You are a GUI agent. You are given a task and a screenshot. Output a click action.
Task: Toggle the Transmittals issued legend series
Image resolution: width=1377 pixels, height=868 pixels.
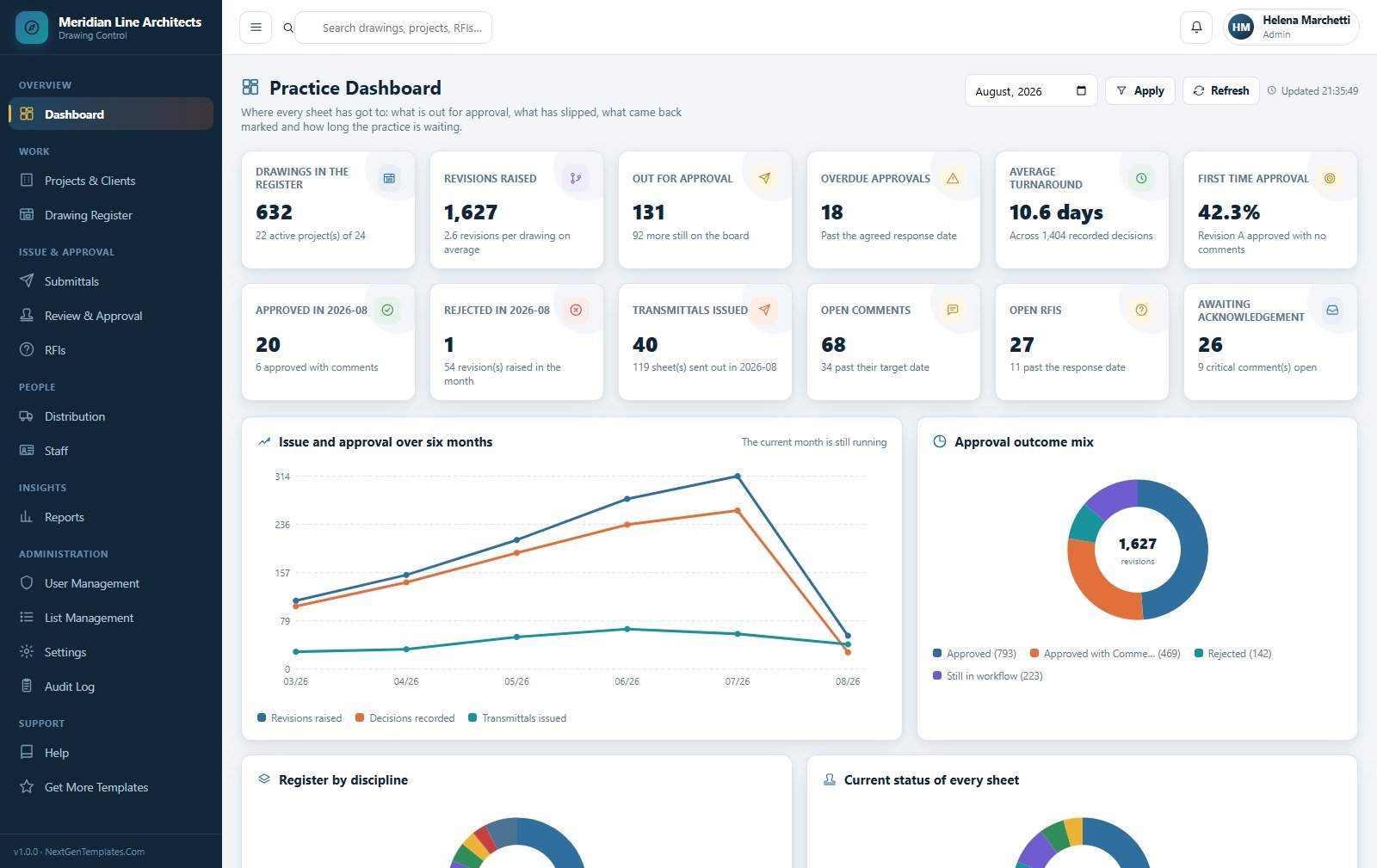click(517, 718)
